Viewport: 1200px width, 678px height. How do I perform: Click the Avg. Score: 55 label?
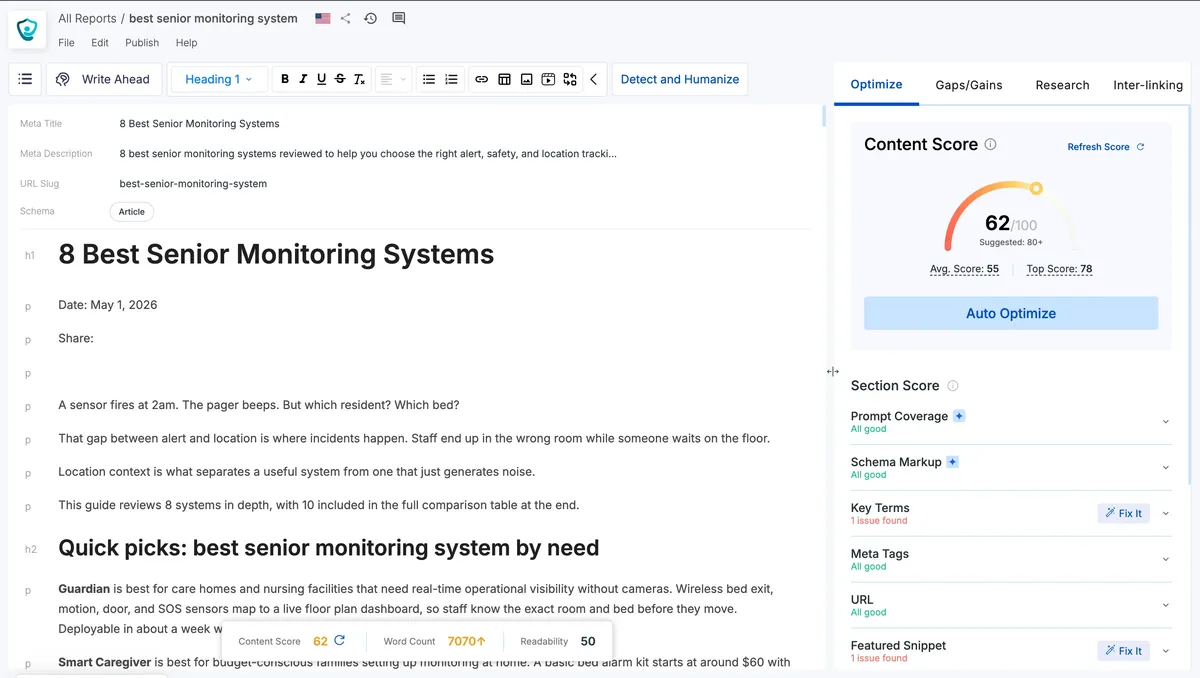964,269
